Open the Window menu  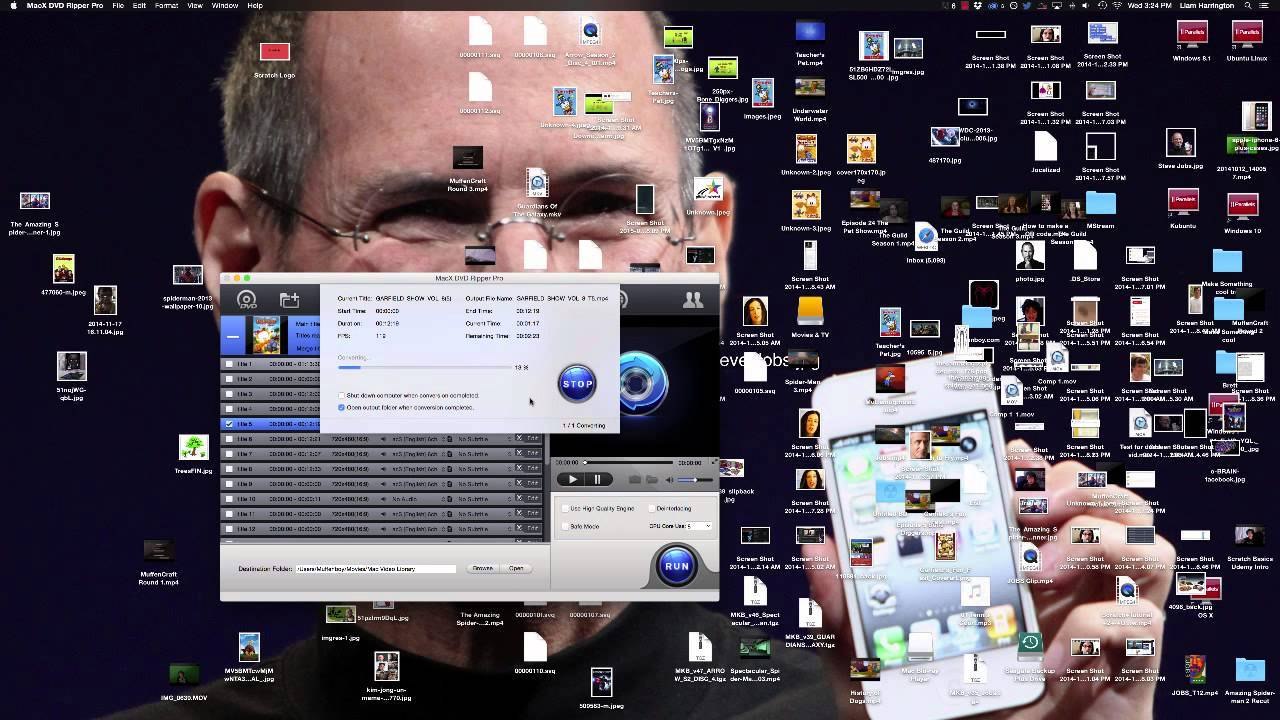(x=225, y=6)
